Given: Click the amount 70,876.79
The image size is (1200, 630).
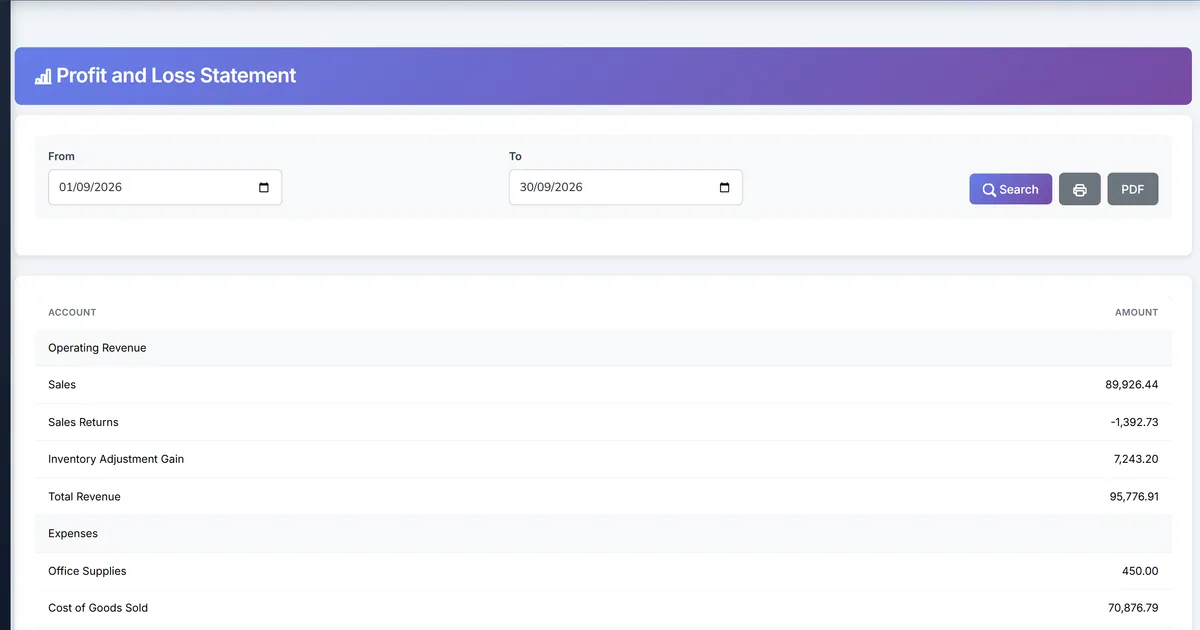Looking at the screenshot, I should [1133, 608].
